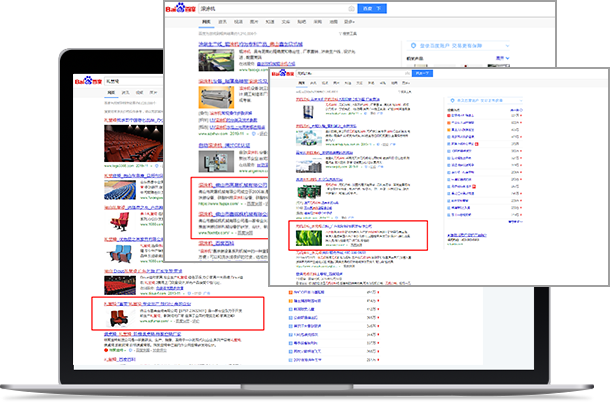Click the camera icon in the top search box
Viewport: 610px width, 402px height.
coord(349,10)
